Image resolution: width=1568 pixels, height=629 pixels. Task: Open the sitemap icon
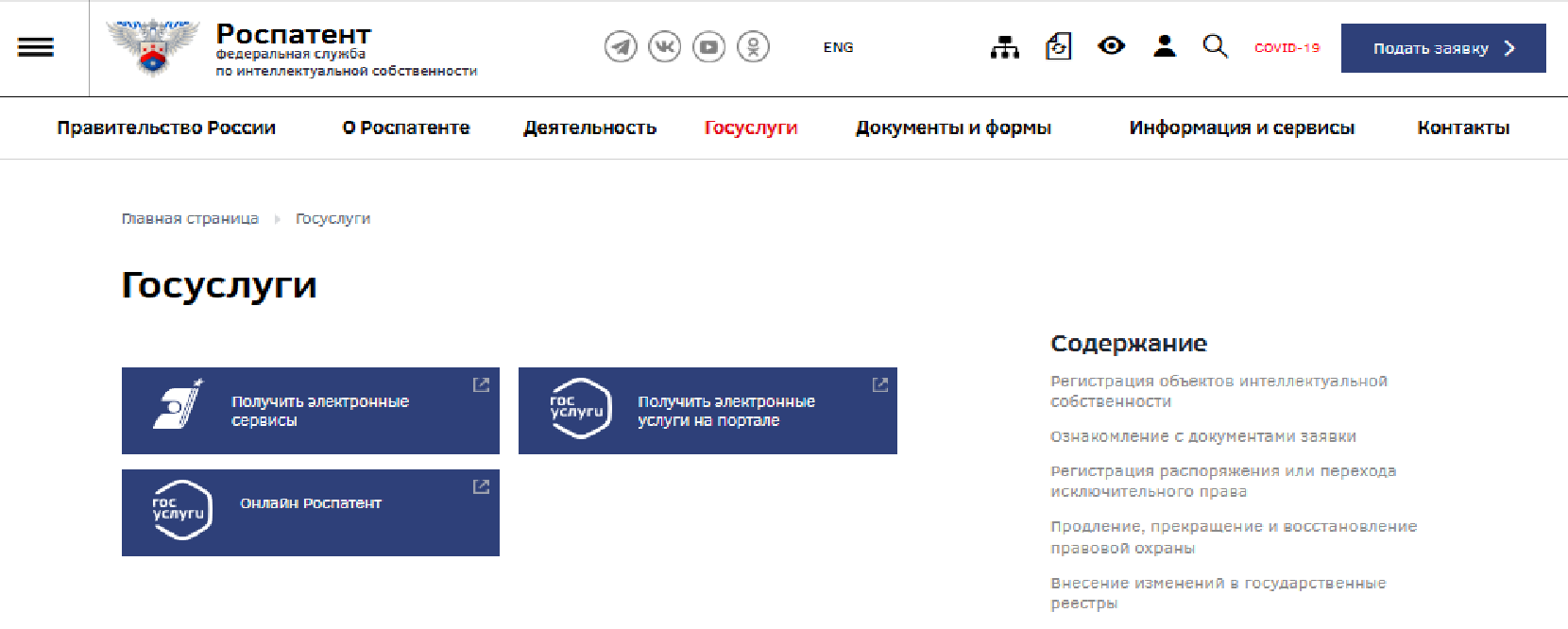(x=1004, y=47)
